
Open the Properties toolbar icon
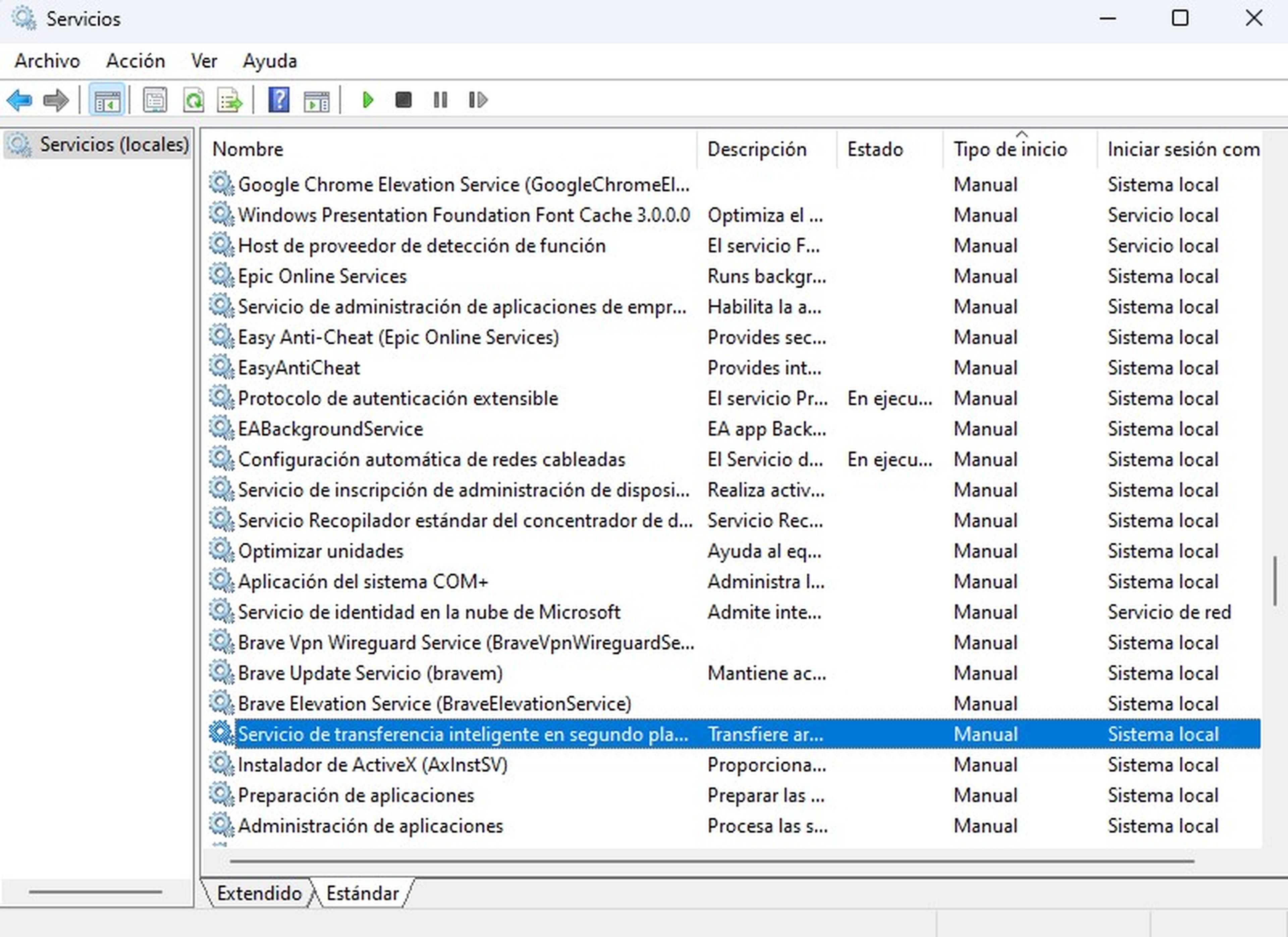(x=155, y=101)
